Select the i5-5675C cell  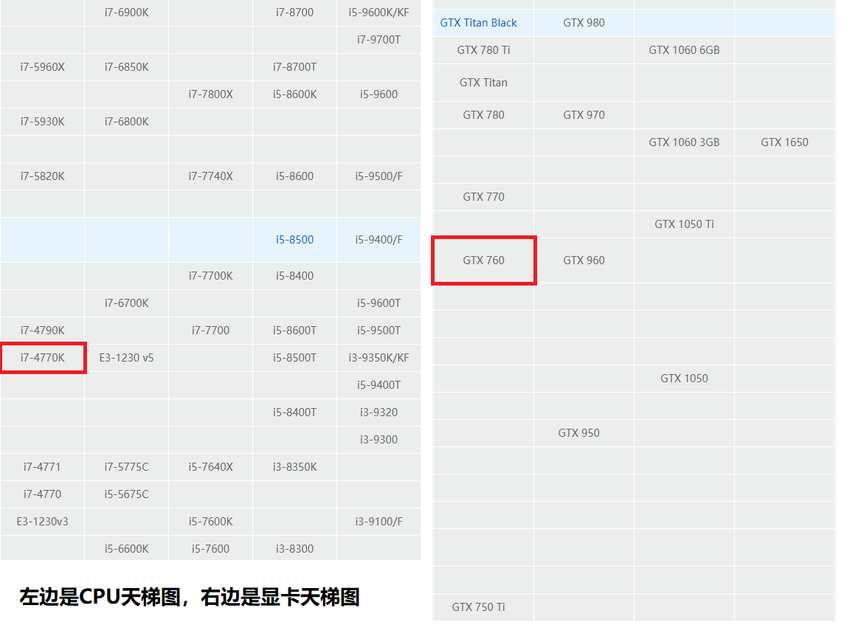(126, 494)
